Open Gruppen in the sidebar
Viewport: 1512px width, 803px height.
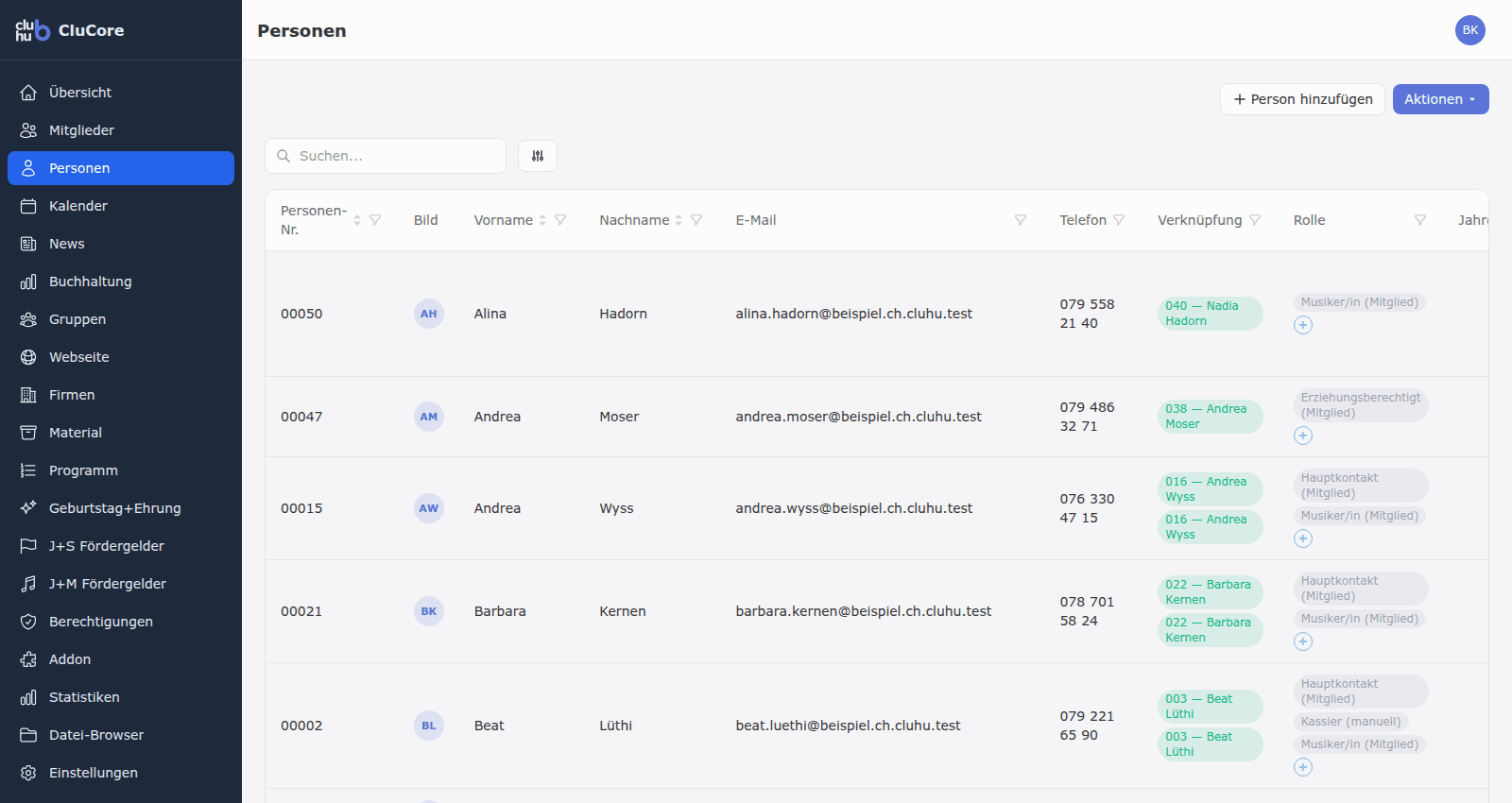point(121,319)
